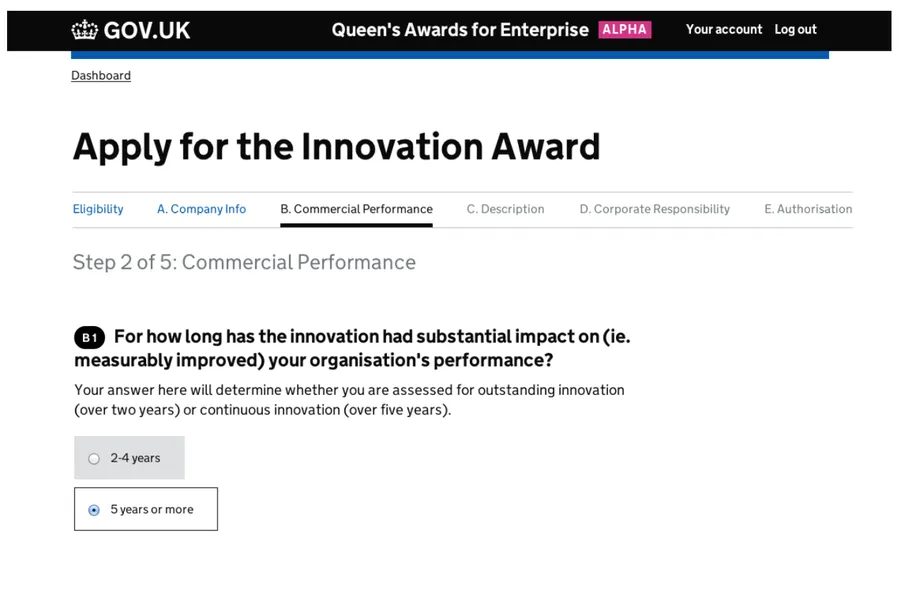
Task: Open the A. Company Info tab
Action: pos(201,209)
